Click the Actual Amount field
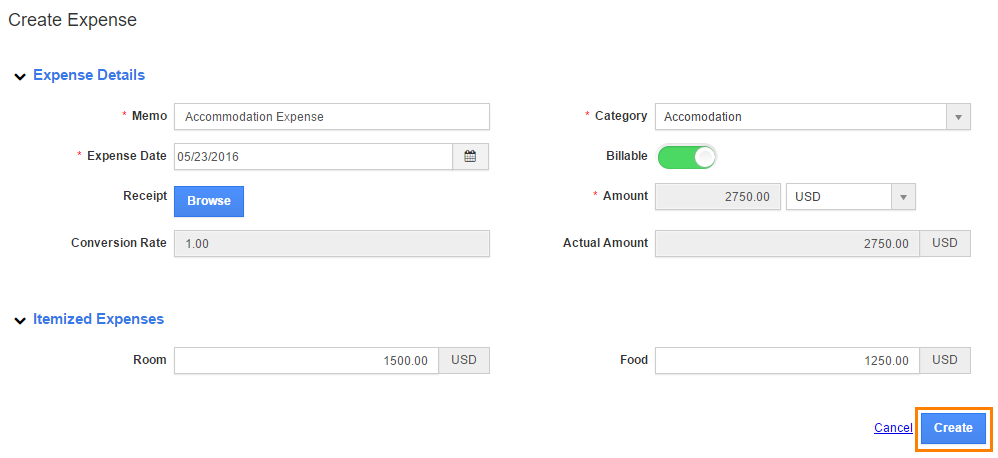The height and width of the screenshot is (458, 998). [787, 244]
